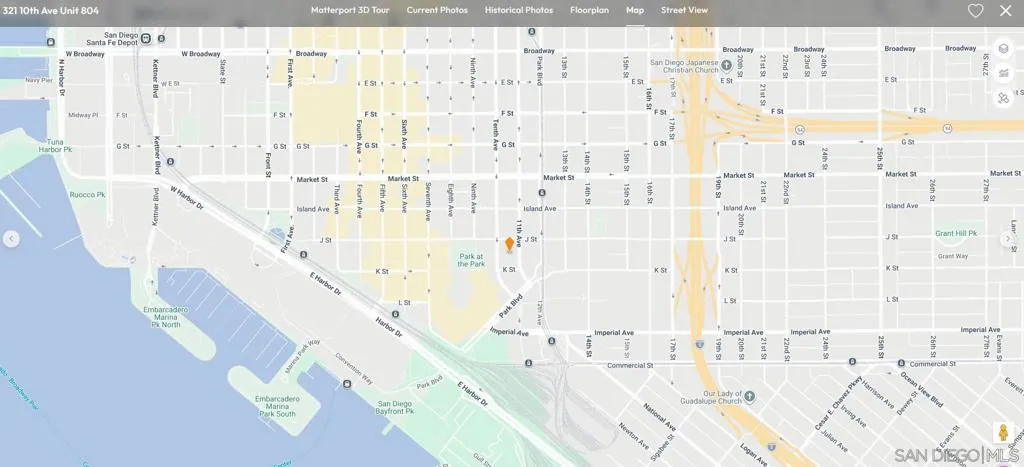Click the yellow Street View pegman
Image resolution: width=1024 pixels, height=467 pixels.
tap(1003, 432)
